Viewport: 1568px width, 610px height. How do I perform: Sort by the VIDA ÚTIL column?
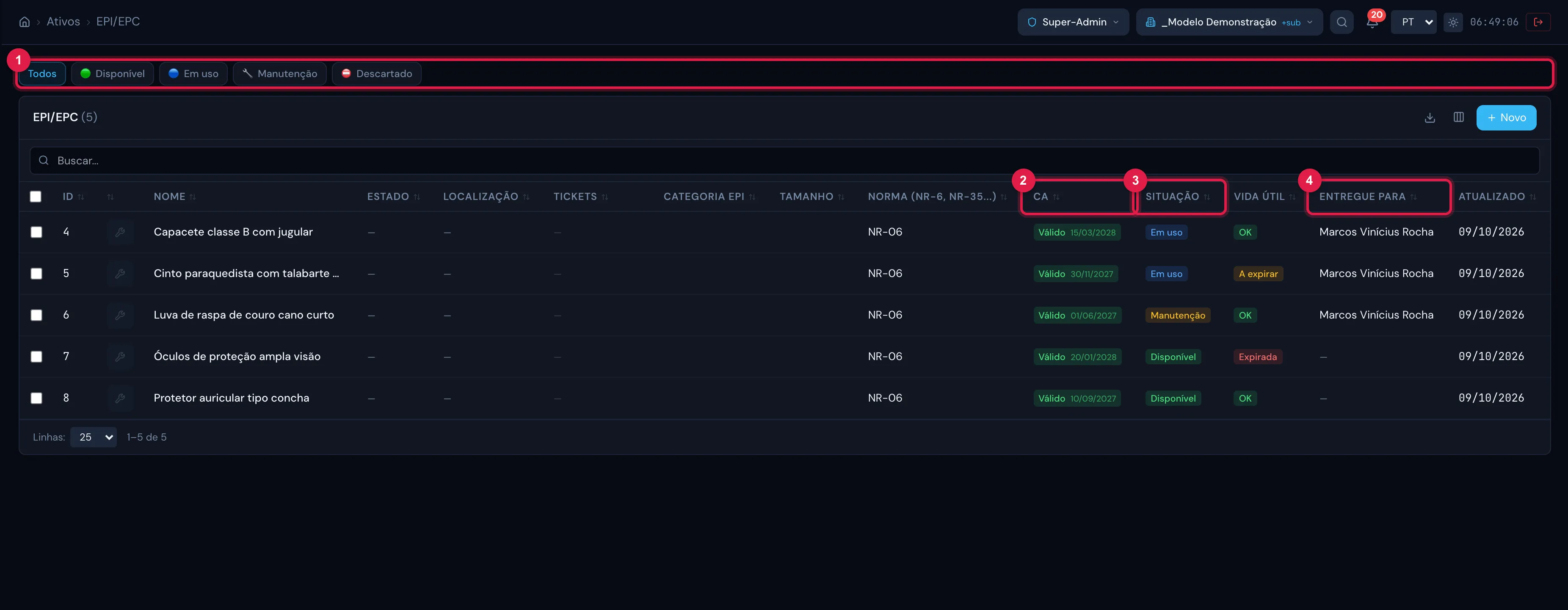coord(1264,197)
